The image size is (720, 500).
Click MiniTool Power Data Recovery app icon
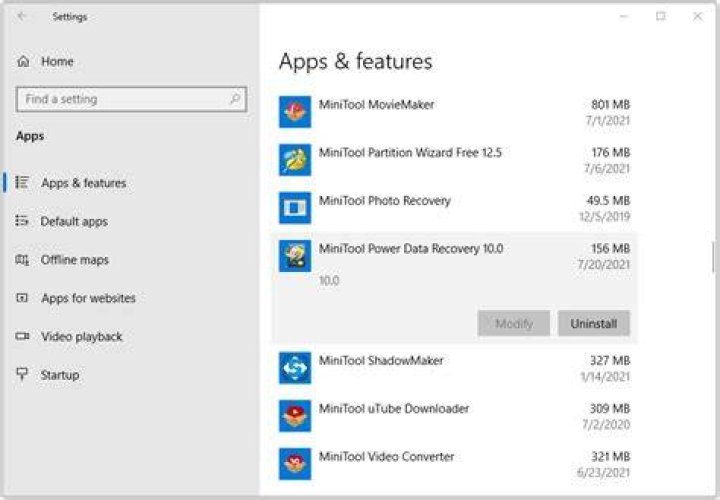coord(295,256)
